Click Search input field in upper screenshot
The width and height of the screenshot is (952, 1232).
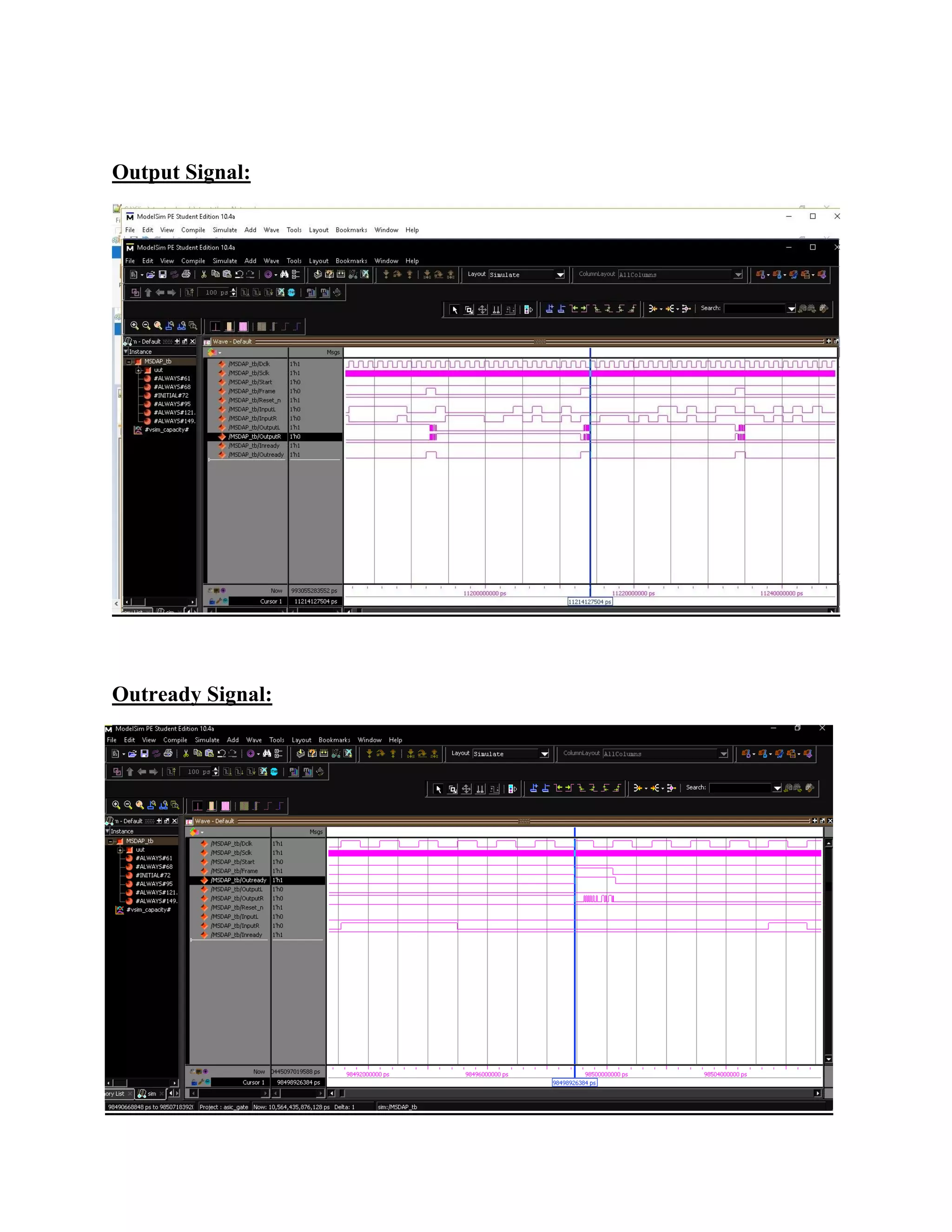pyautogui.click(x=754, y=309)
